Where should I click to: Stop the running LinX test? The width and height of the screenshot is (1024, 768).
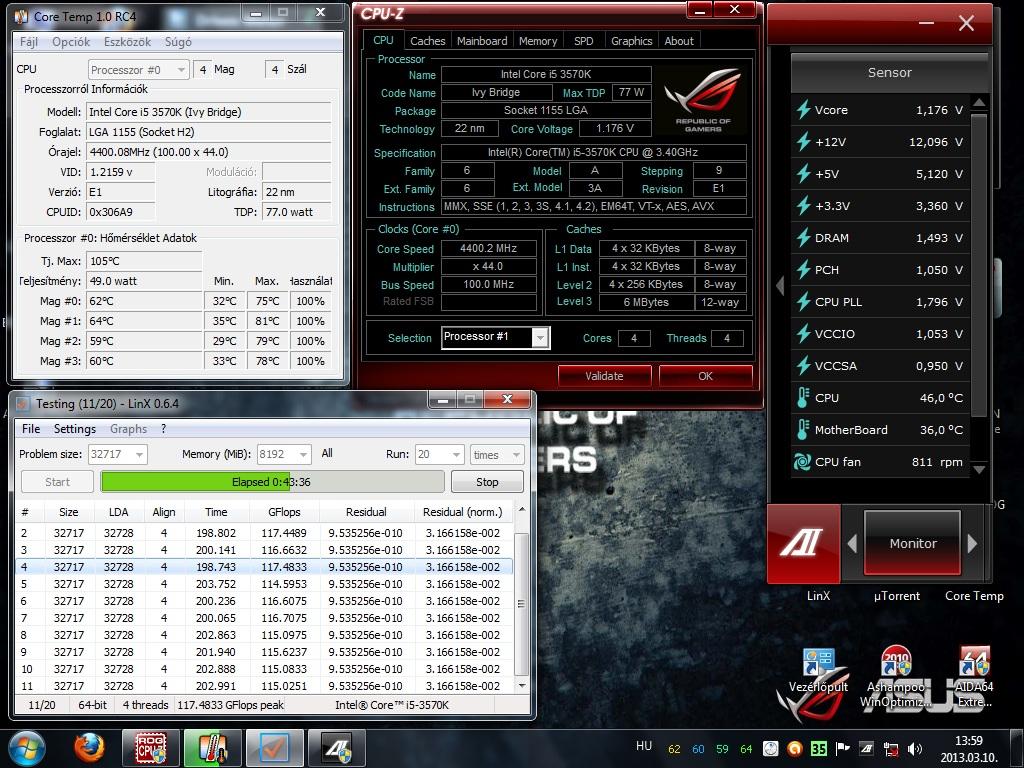pyautogui.click(x=487, y=482)
